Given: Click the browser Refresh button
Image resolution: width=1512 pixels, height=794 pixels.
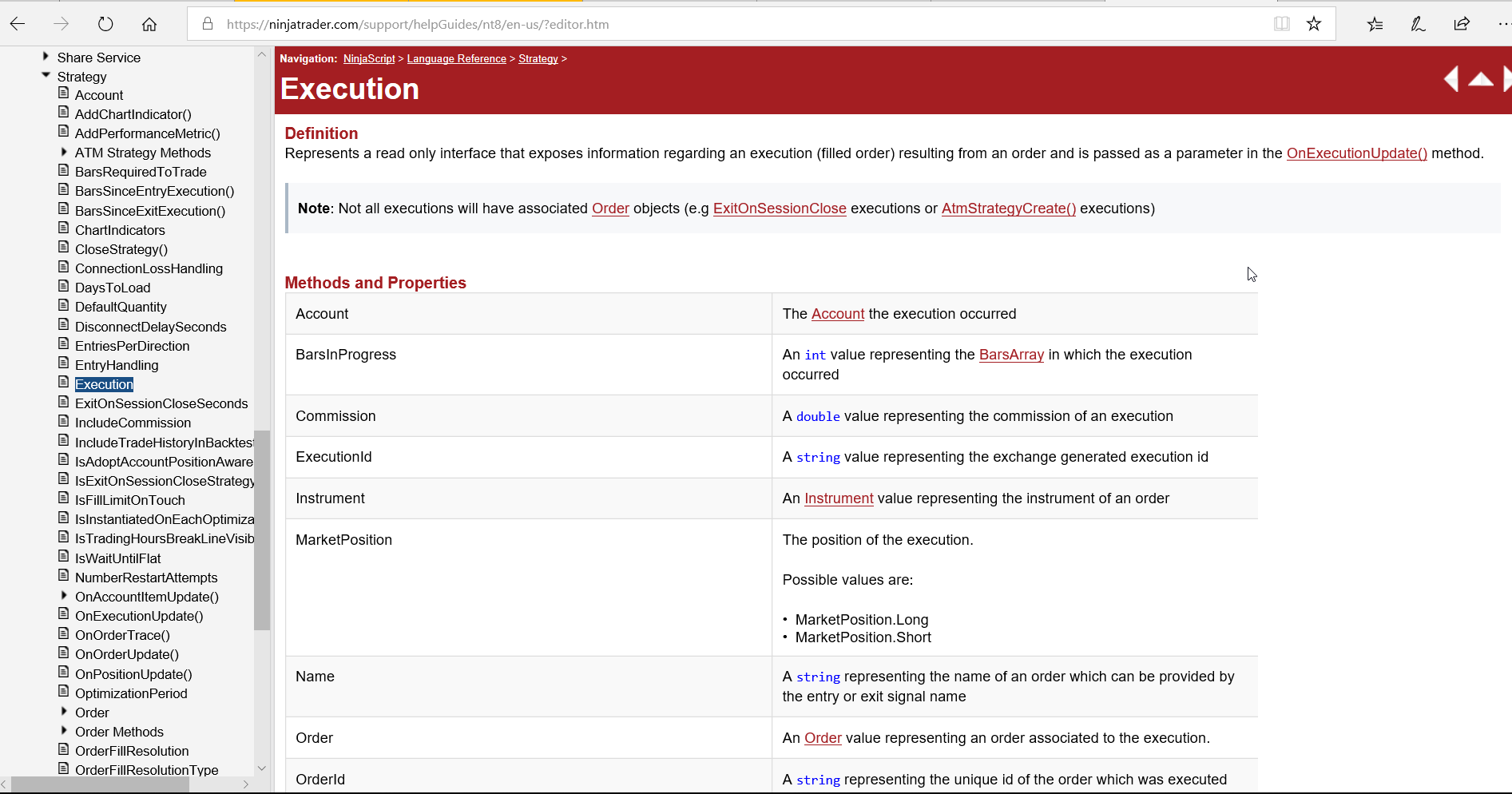Looking at the screenshot, I should 105,24.
